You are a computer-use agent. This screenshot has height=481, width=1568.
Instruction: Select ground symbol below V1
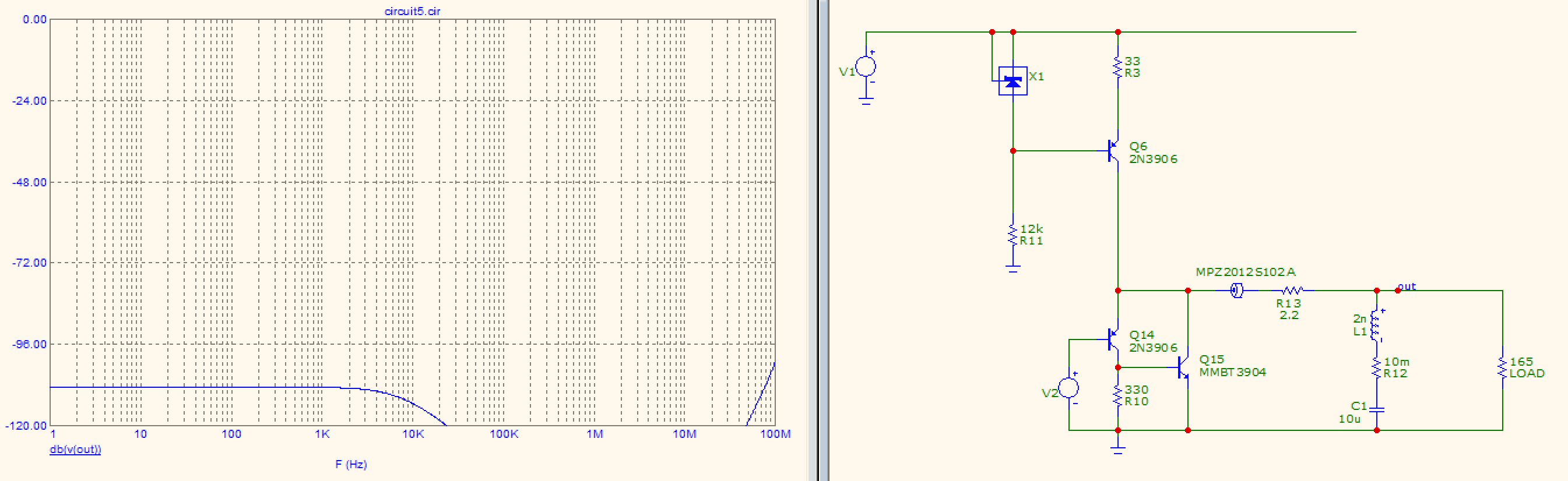866,101
